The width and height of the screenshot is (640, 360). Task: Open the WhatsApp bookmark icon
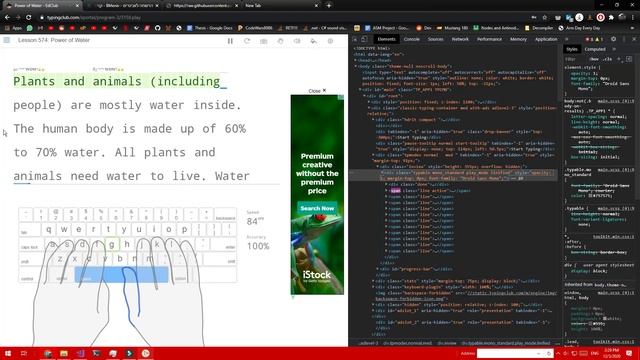click(x=29, y=28)
